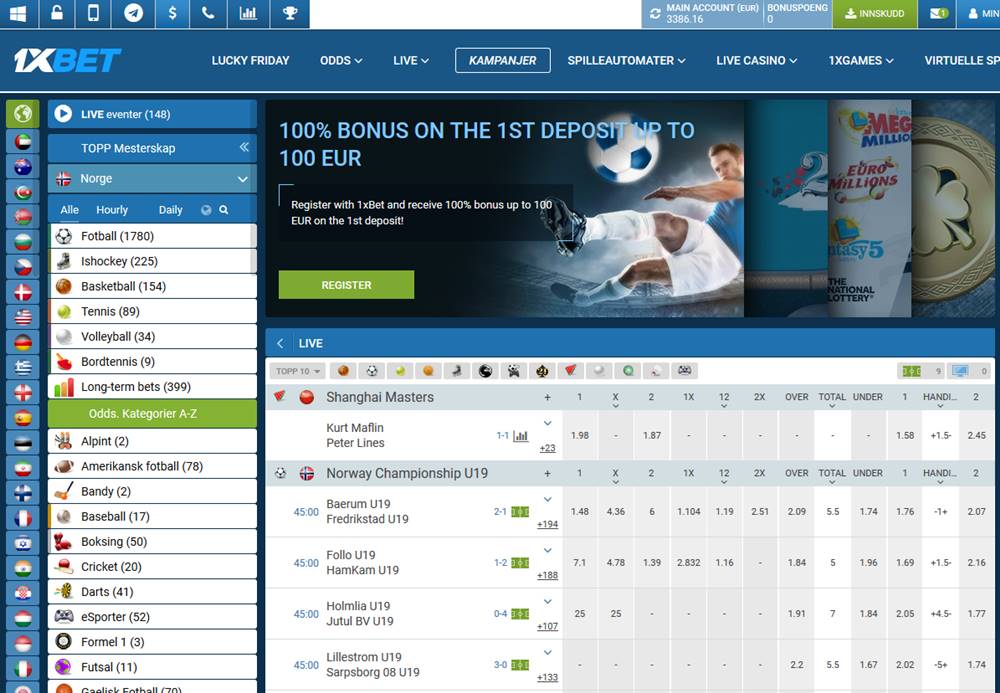
Task: Click the INNSKUDD deposit button
Action: [874, 13]
